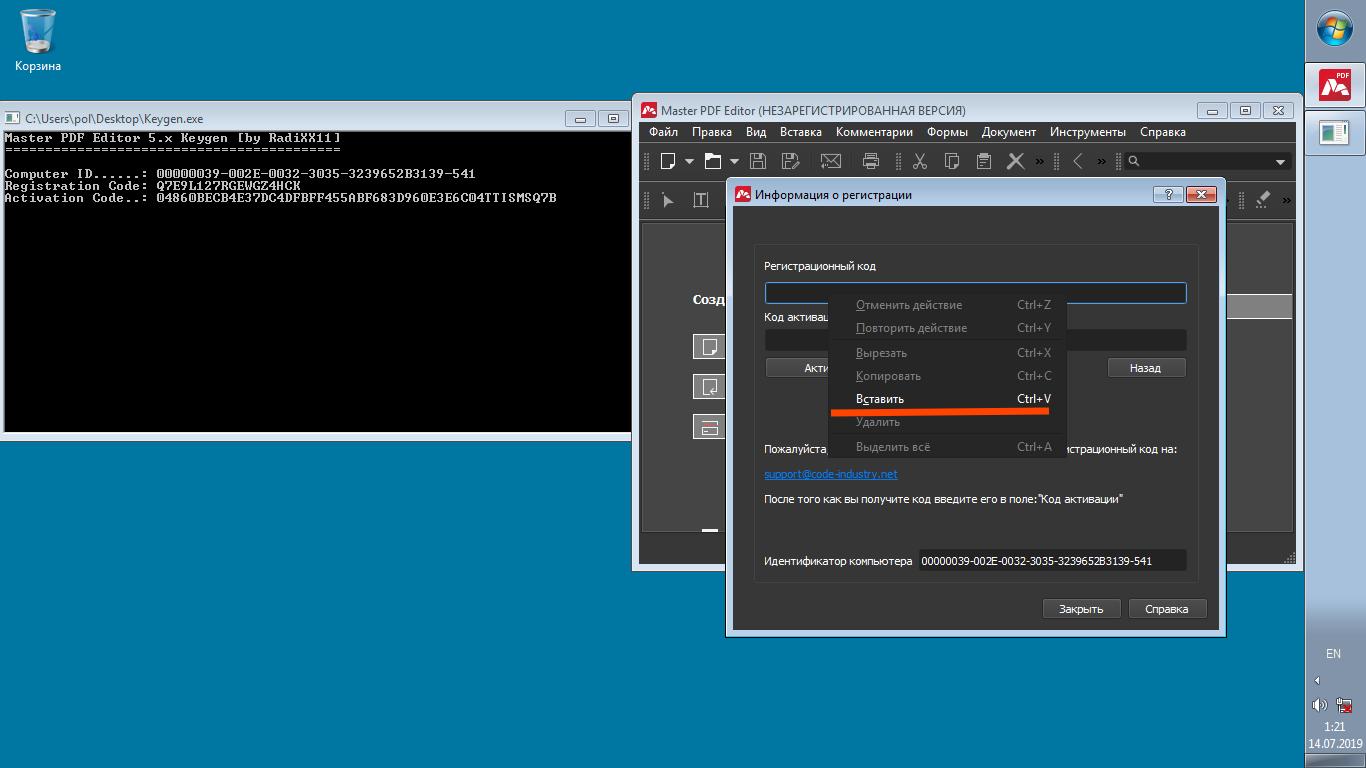Open the Инструменты menu
Screen dimensions: 1366x768
click(1088, 132)
